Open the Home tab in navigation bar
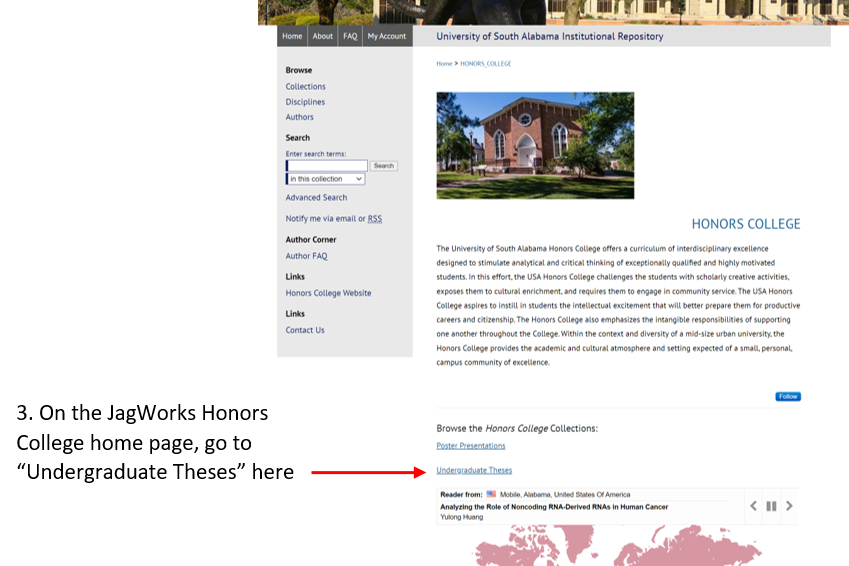849x566 pixels. pos(292,36)
